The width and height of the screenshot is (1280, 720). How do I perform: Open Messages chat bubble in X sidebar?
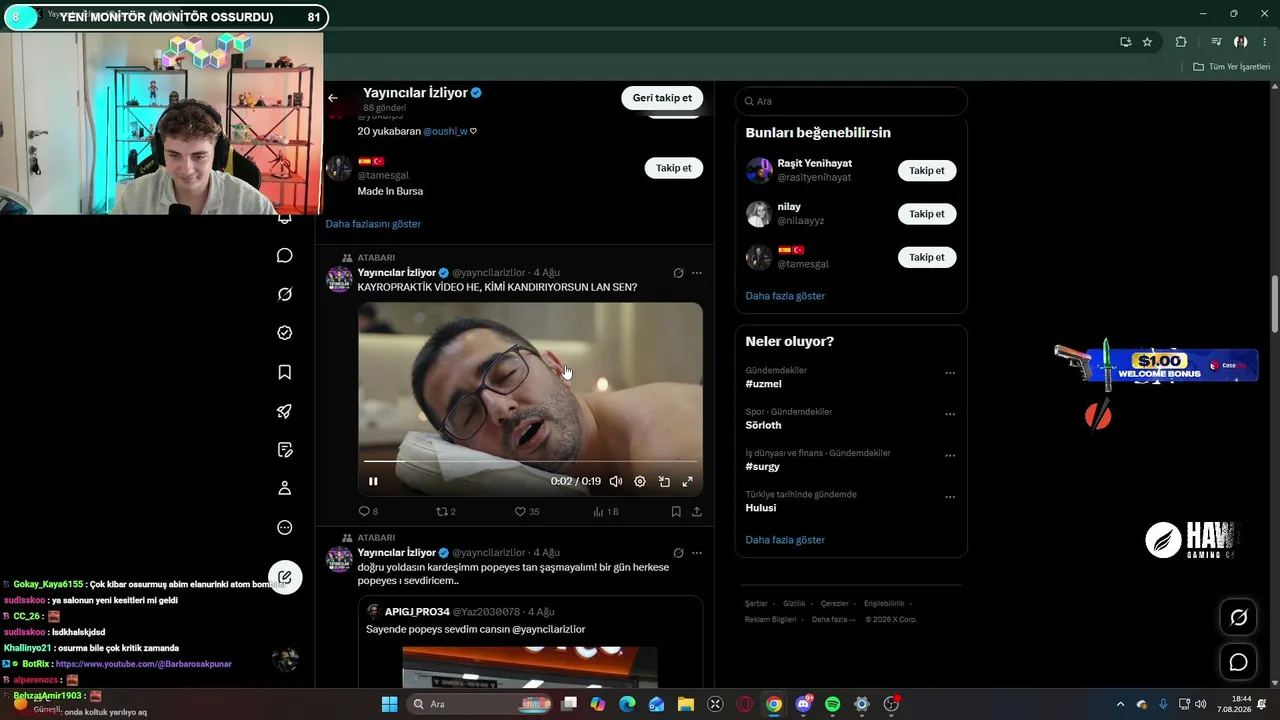[285, 255]
